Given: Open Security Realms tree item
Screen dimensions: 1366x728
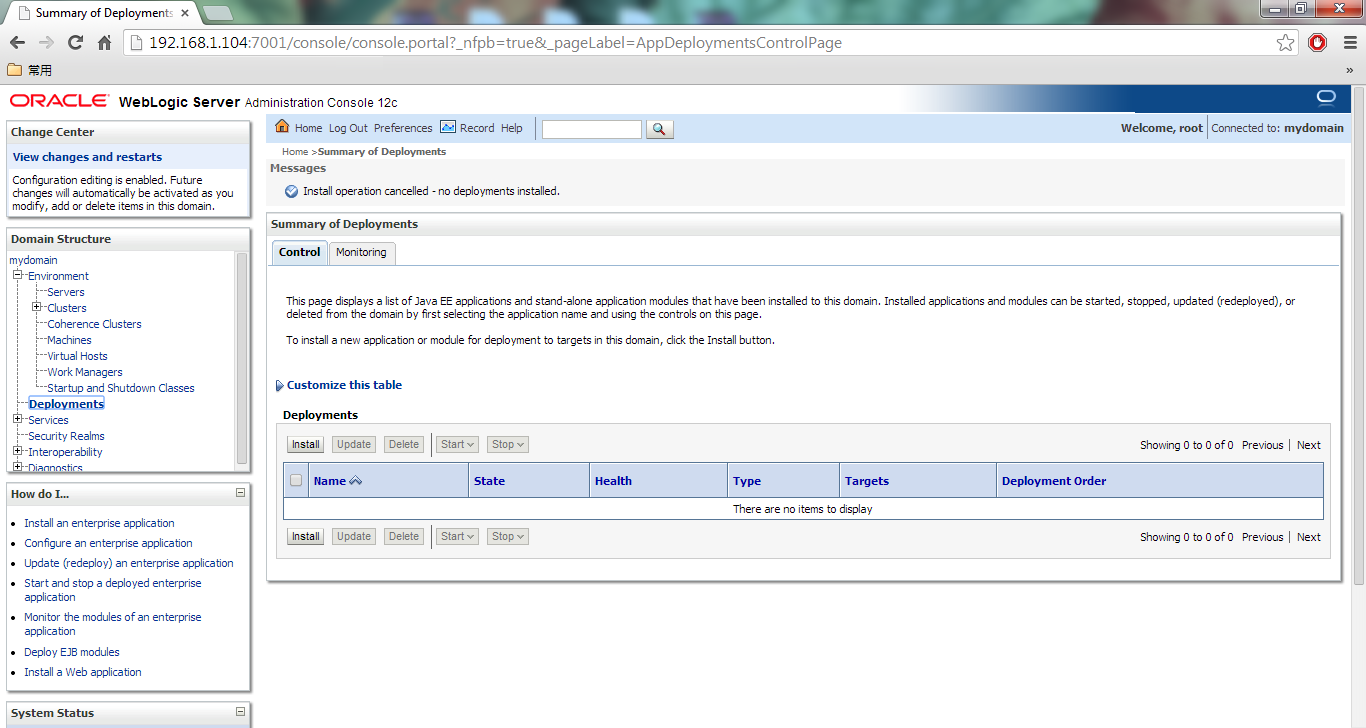Looking at the screenshot, I should 66,436.
